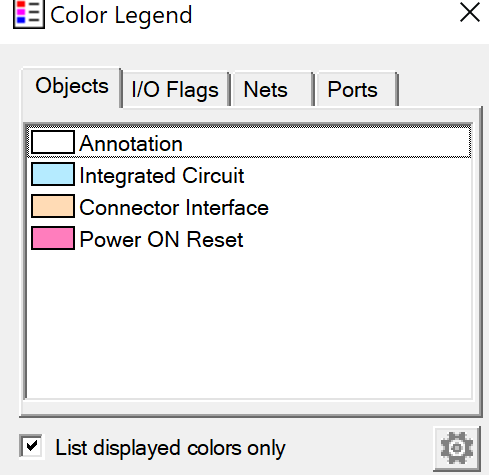The height and width of the screenshot is (475, 489).
Task: Switch to the Objects tab
Action: (x=72, y=87)
